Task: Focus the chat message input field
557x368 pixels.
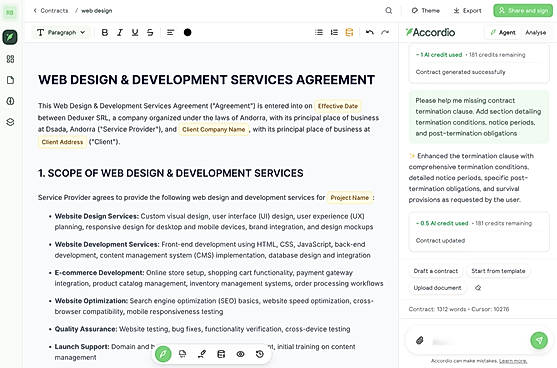Action: [479, 342]
